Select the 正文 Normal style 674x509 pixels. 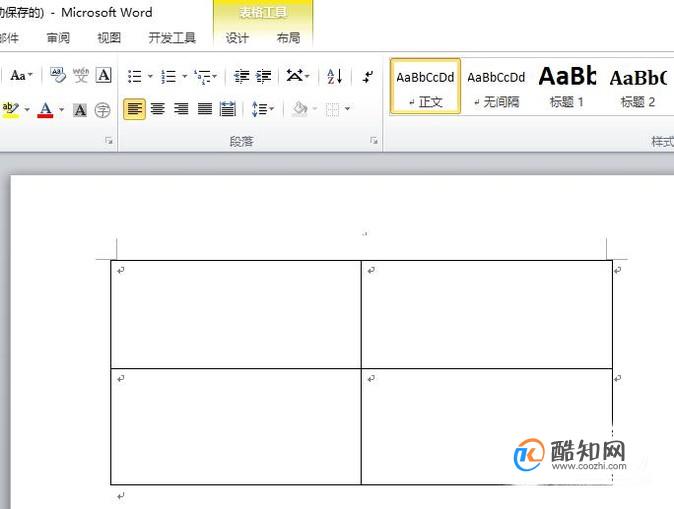tap(425, 86)
